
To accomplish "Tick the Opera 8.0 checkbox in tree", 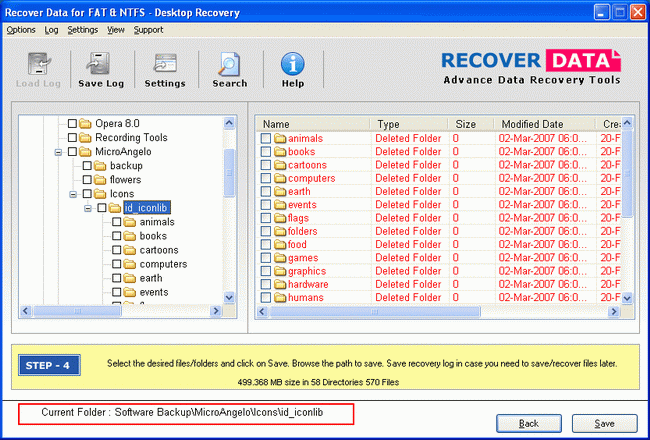I will coord(72,124).
